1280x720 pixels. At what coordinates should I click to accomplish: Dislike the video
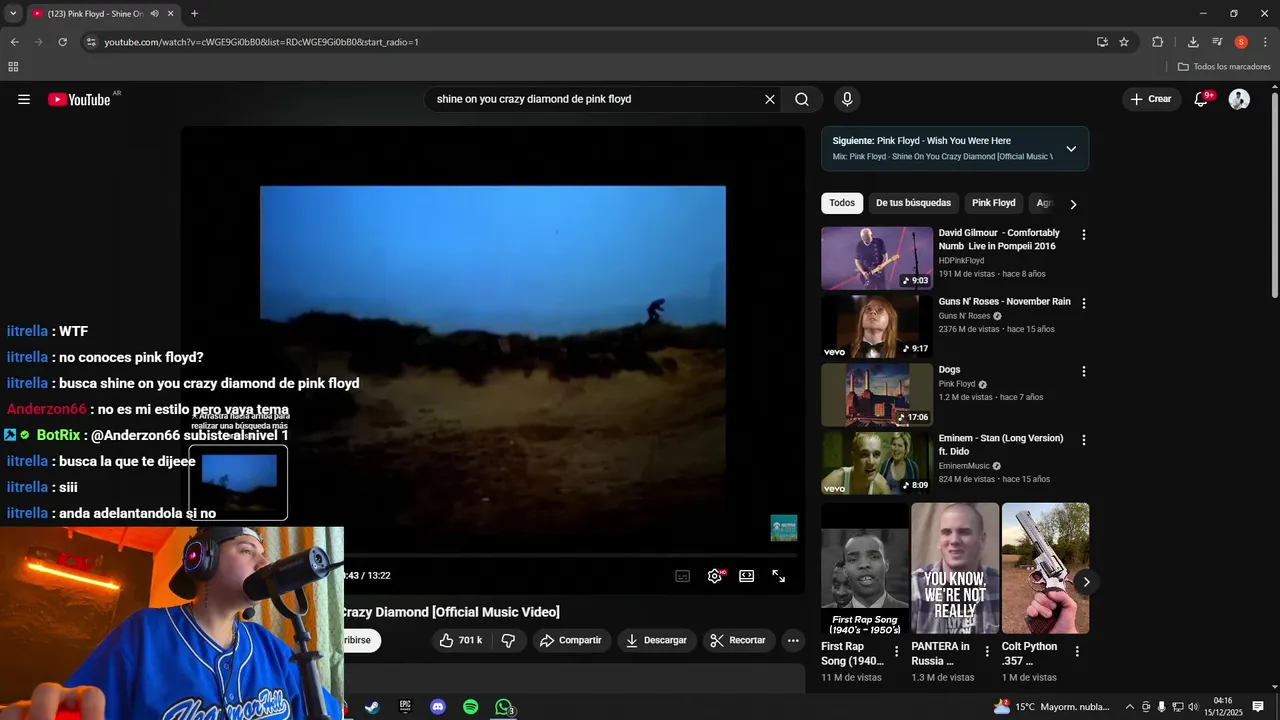click(508, 640)
